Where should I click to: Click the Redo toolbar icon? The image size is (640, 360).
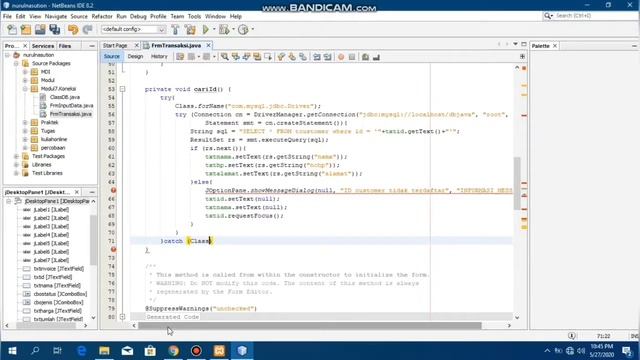[x=87, y=29]
